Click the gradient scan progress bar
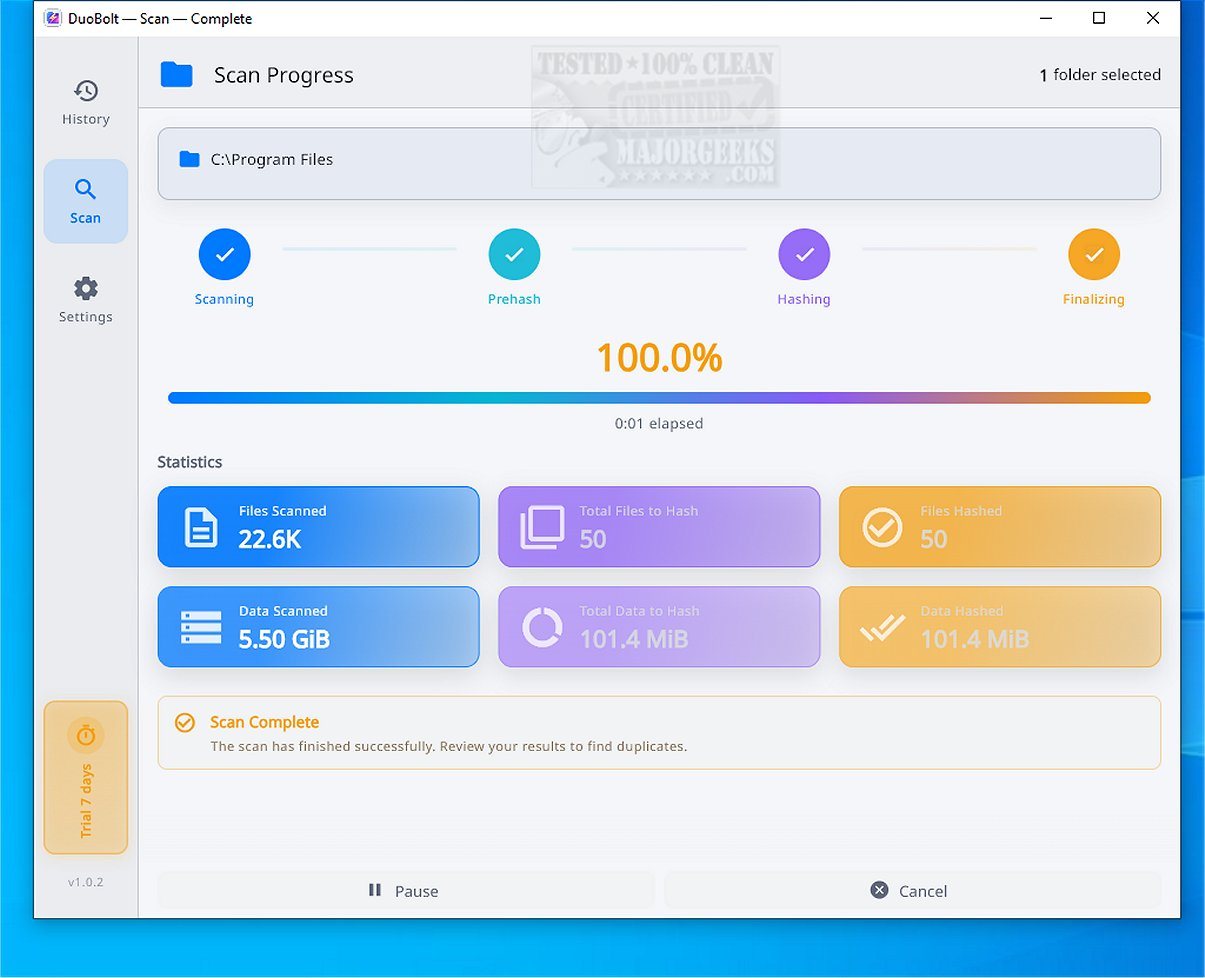 click(659, 398)
